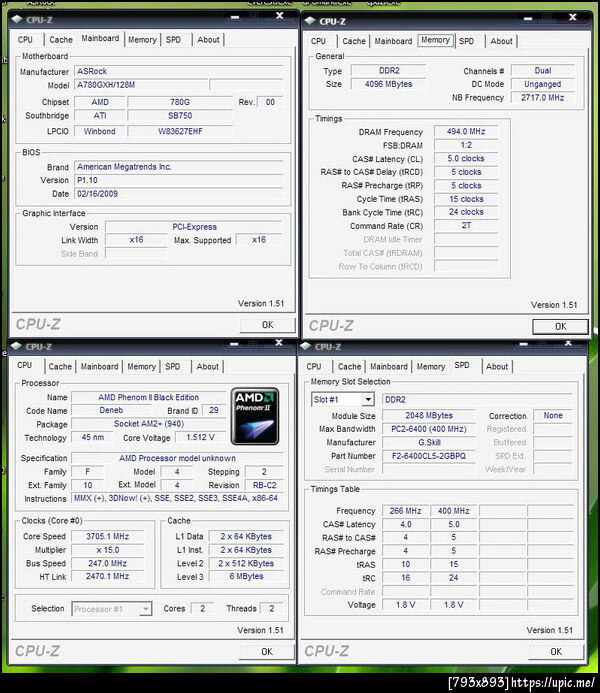Click the NB Frequency 2717.0 MHz value
The image size is (600, 693).
click(543, 98)
